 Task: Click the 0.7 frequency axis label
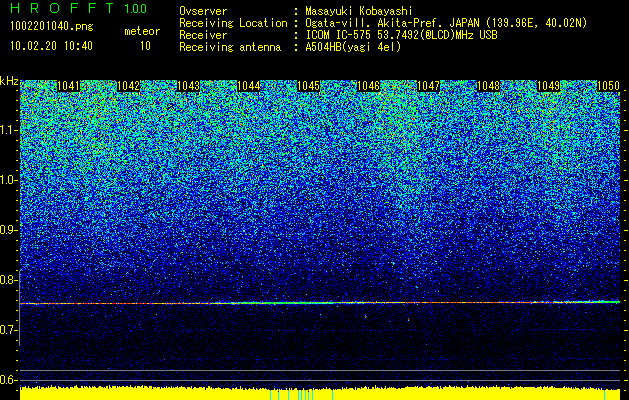(8, 330)
